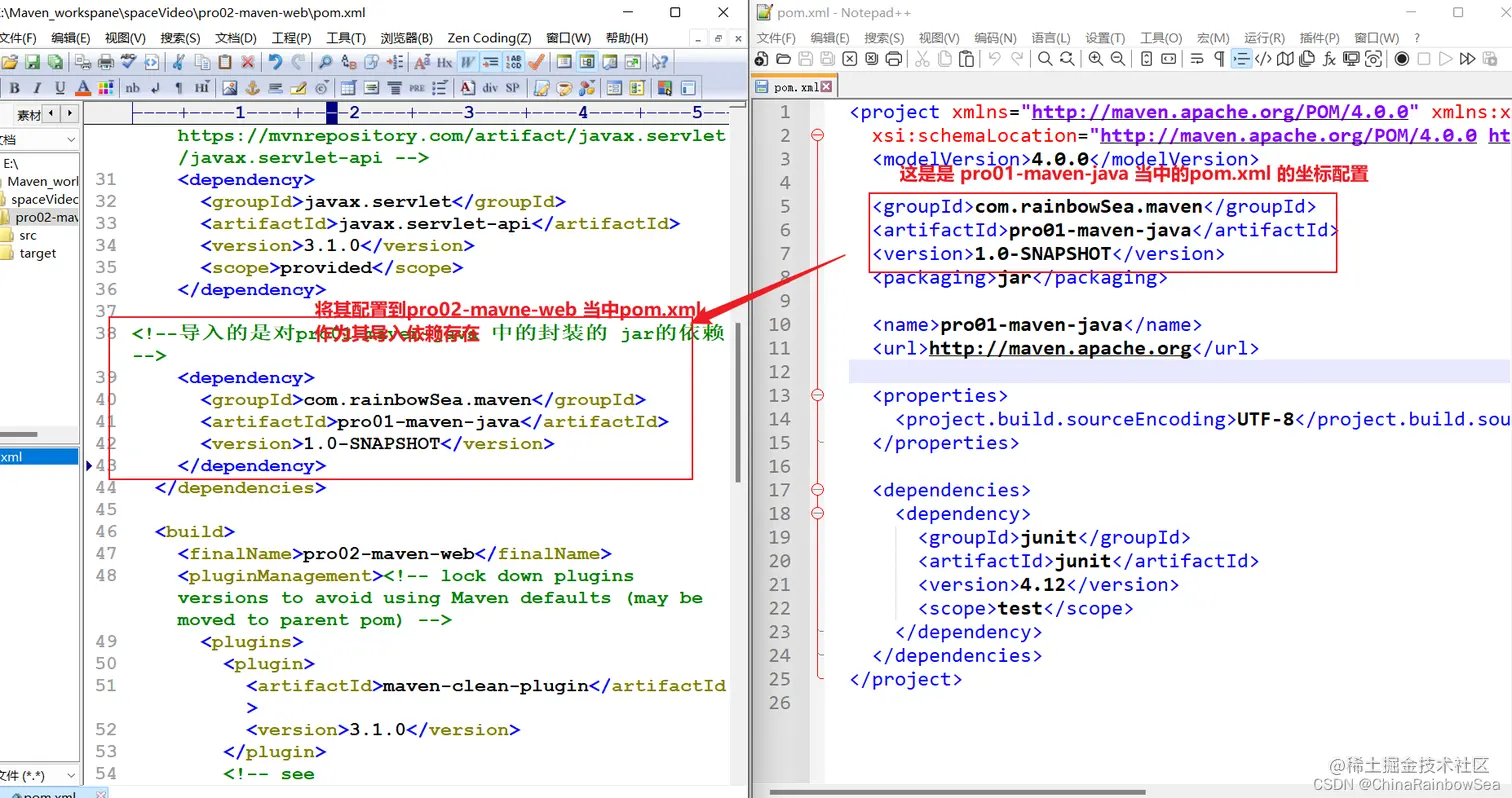Toggle line numbers button in EditPlus toolbar
The height and width of the screenshot is (798, 1512).
coord(513,62)
